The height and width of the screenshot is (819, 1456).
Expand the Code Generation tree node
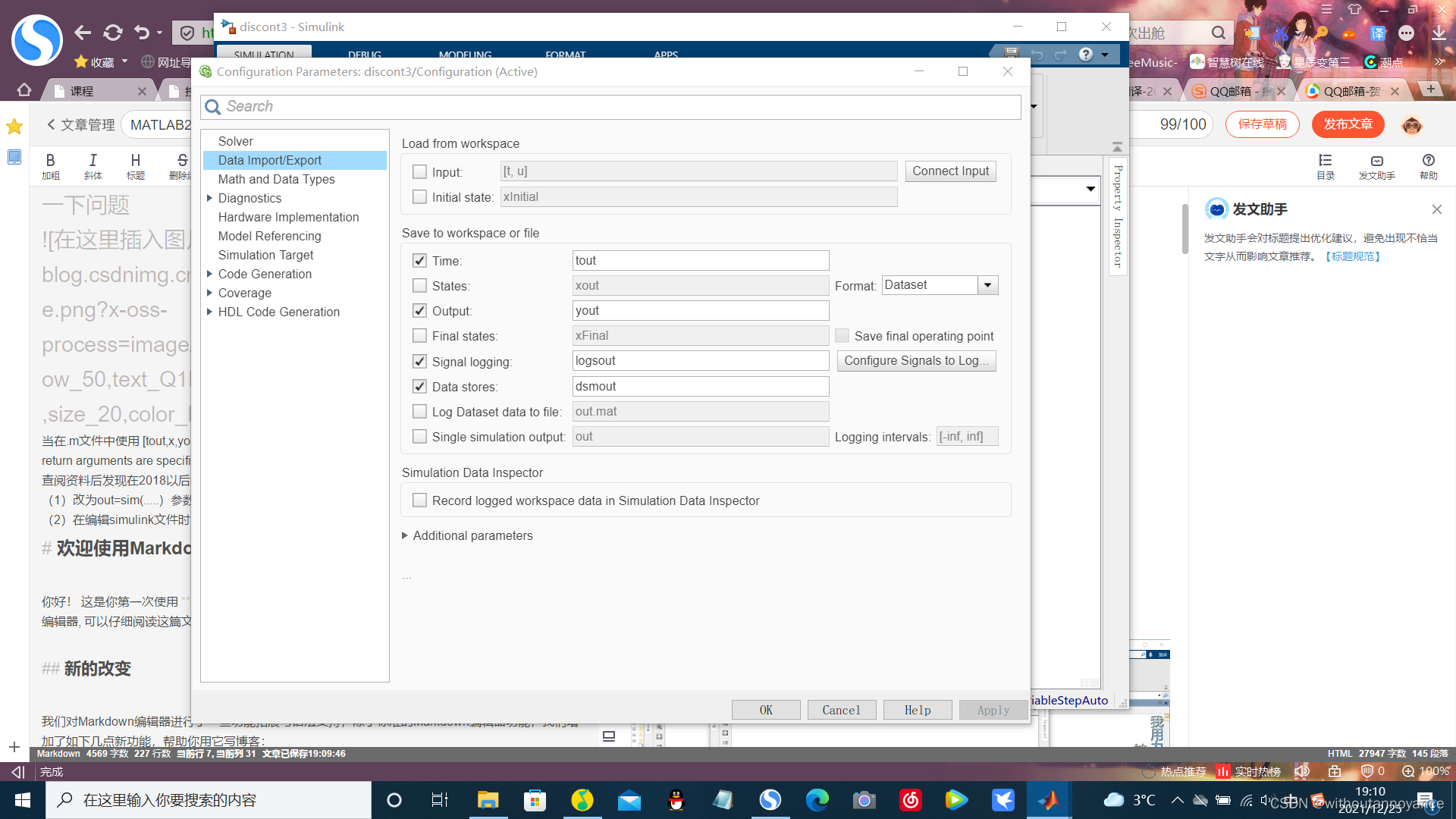[209, 274]
